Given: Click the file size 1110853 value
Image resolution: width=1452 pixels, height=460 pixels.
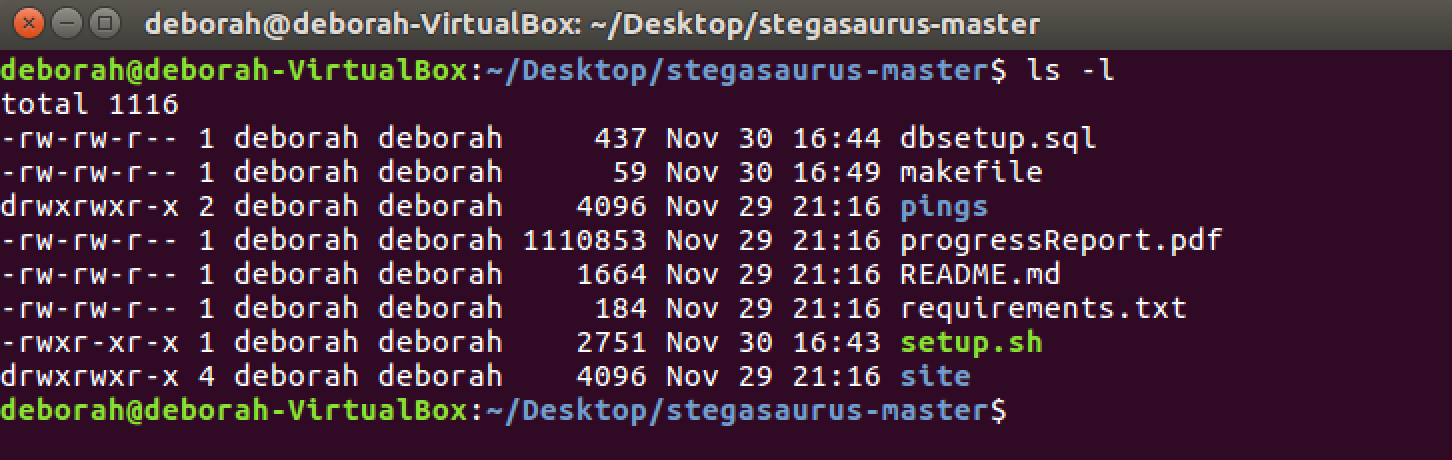Looking at the screenshot, I should coord(585,240).
